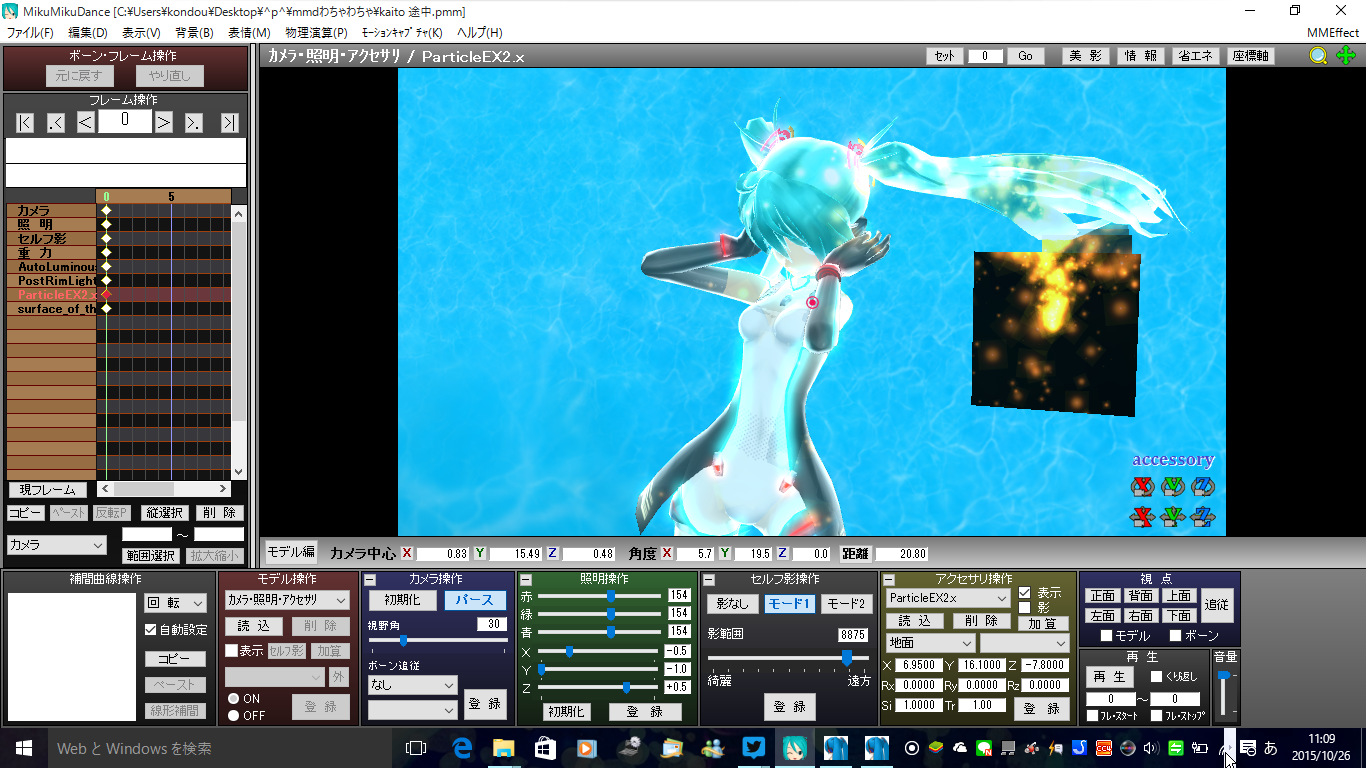Select the OFF radio button
This screenshot has width=1366, height=768.
(x=233, y=715)
